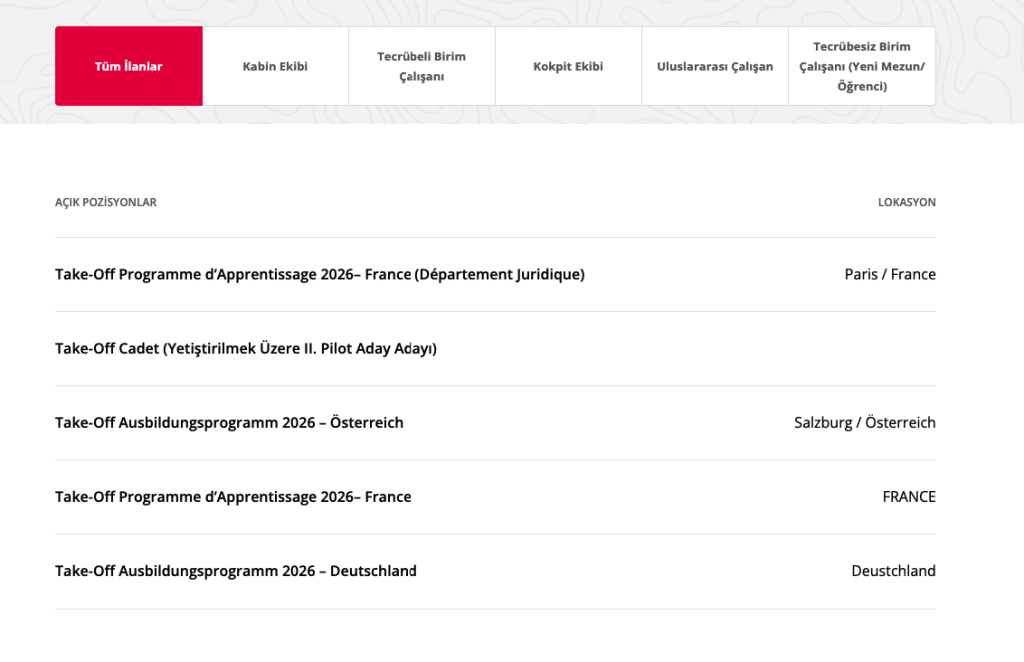Click the gray patterned banner left of Tüm İlanlar
Viewport: 1024px width, 662px height.
[x=27, y=66]
